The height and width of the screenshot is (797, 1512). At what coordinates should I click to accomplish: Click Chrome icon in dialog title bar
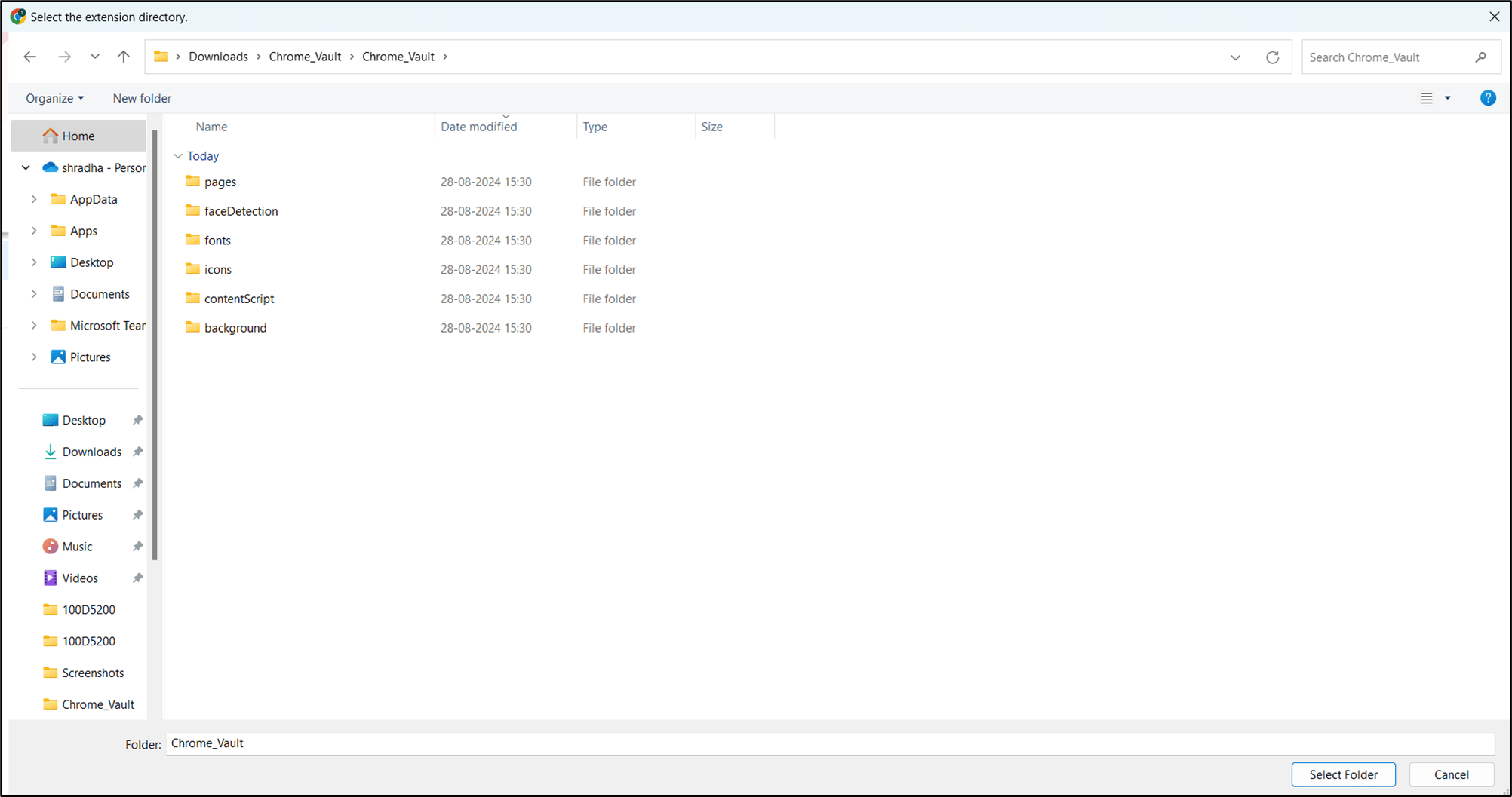pos(17,17)
